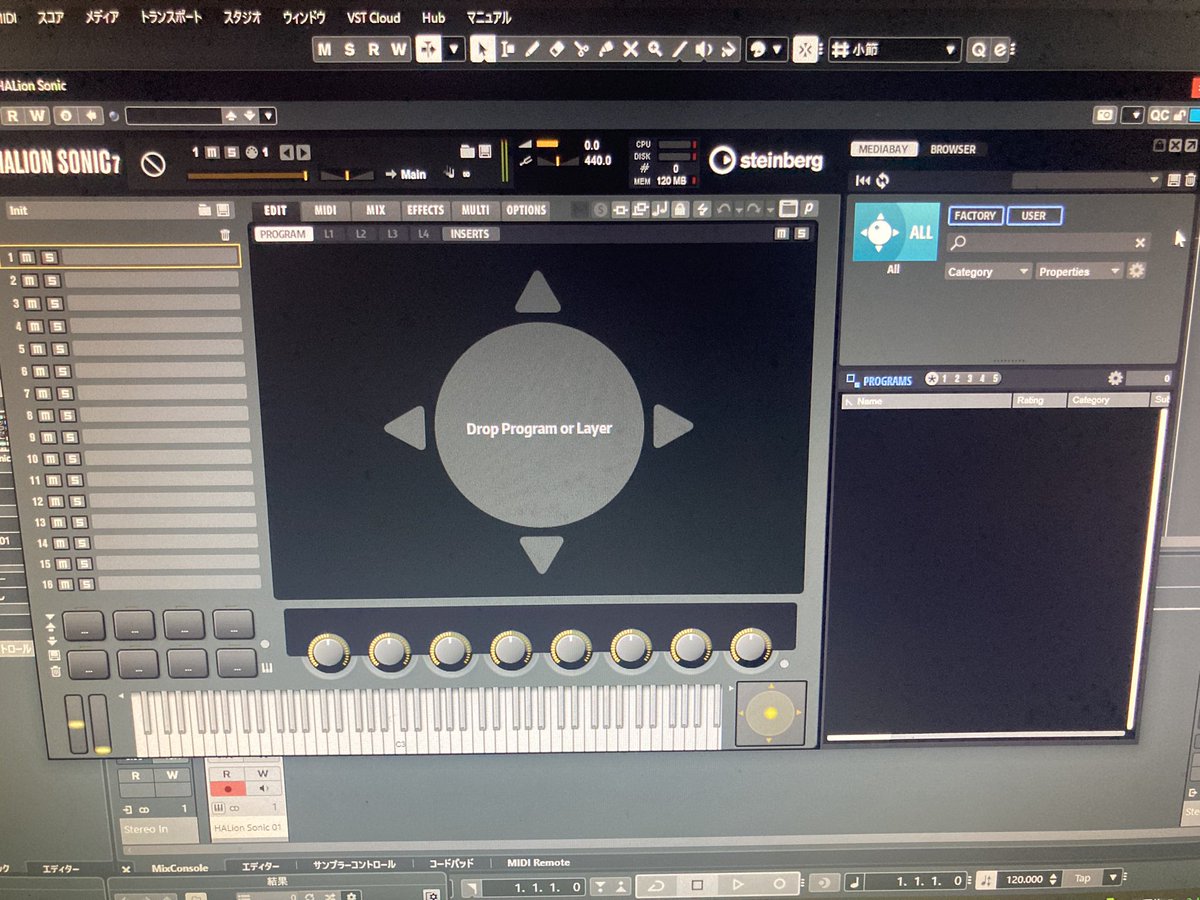This screenshot has width=1200, height=900.
Task: Switch to the MIX tab
Action: [375, 210]
